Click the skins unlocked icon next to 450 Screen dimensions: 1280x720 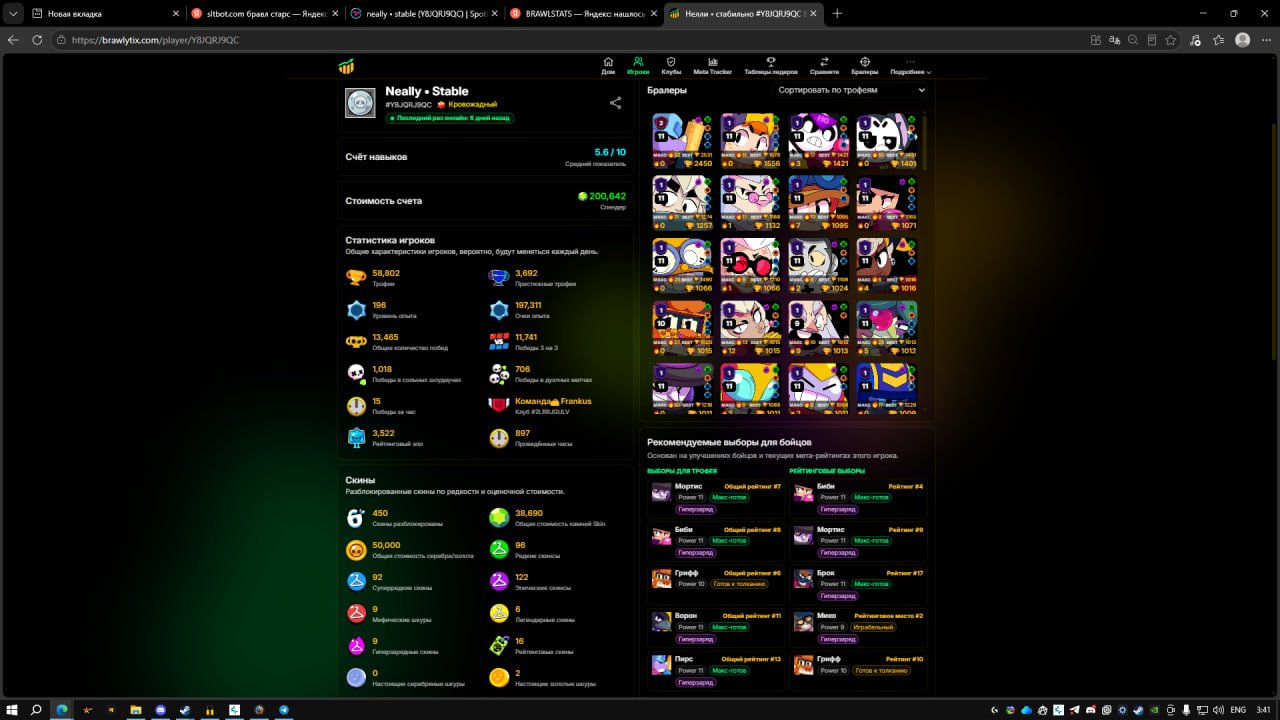pos(356,518)
